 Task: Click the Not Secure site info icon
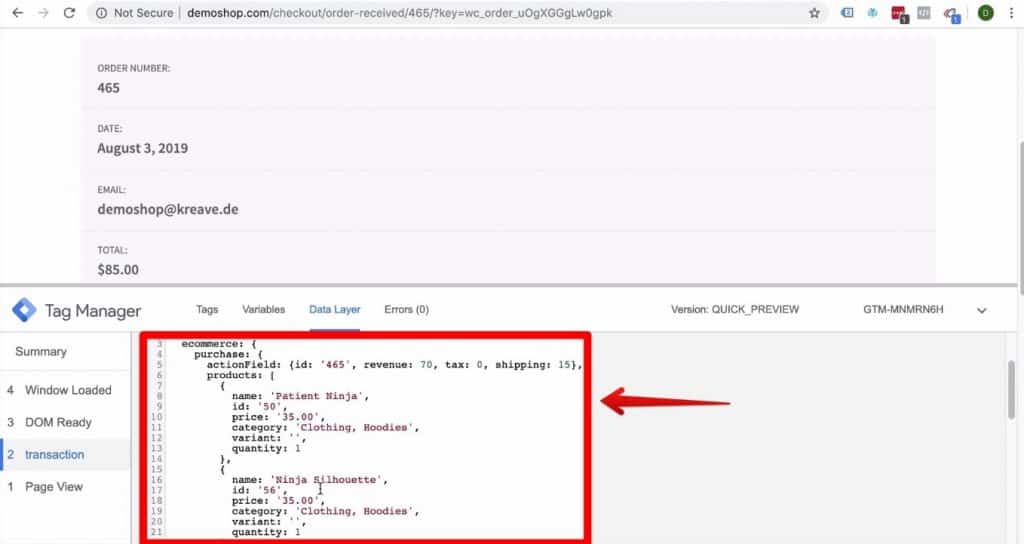[102, 13]
